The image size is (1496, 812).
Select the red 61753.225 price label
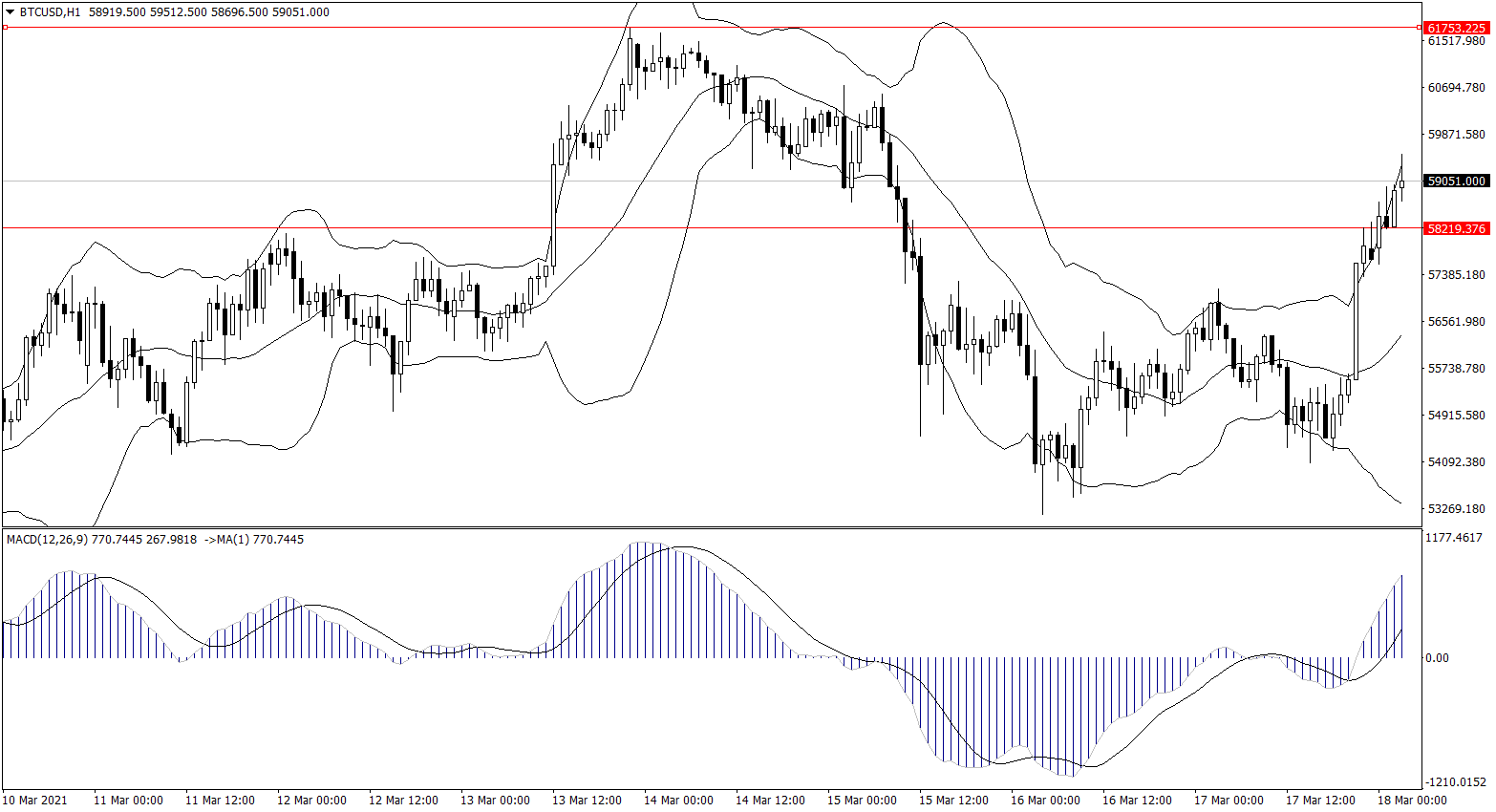pyautogui.click(x=1456, y=28)
